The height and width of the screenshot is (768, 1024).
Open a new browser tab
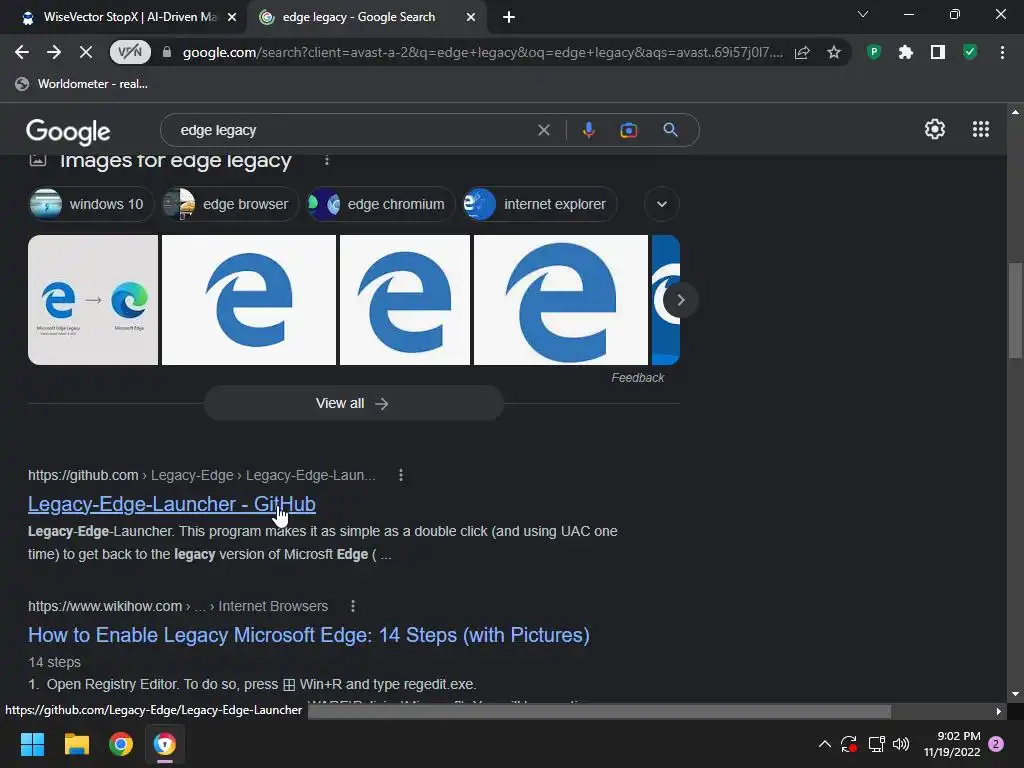click(509, 18)
